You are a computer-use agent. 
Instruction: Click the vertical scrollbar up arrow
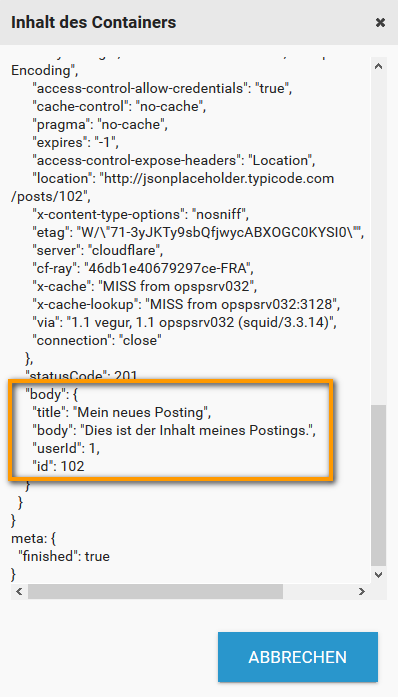378,67
